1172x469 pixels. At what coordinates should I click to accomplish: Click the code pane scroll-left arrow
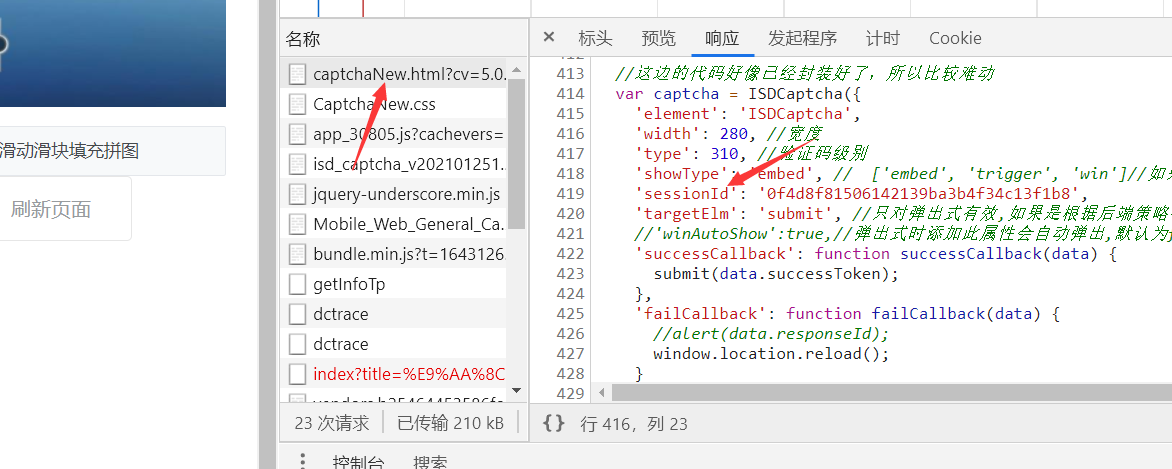coord(602,392)
